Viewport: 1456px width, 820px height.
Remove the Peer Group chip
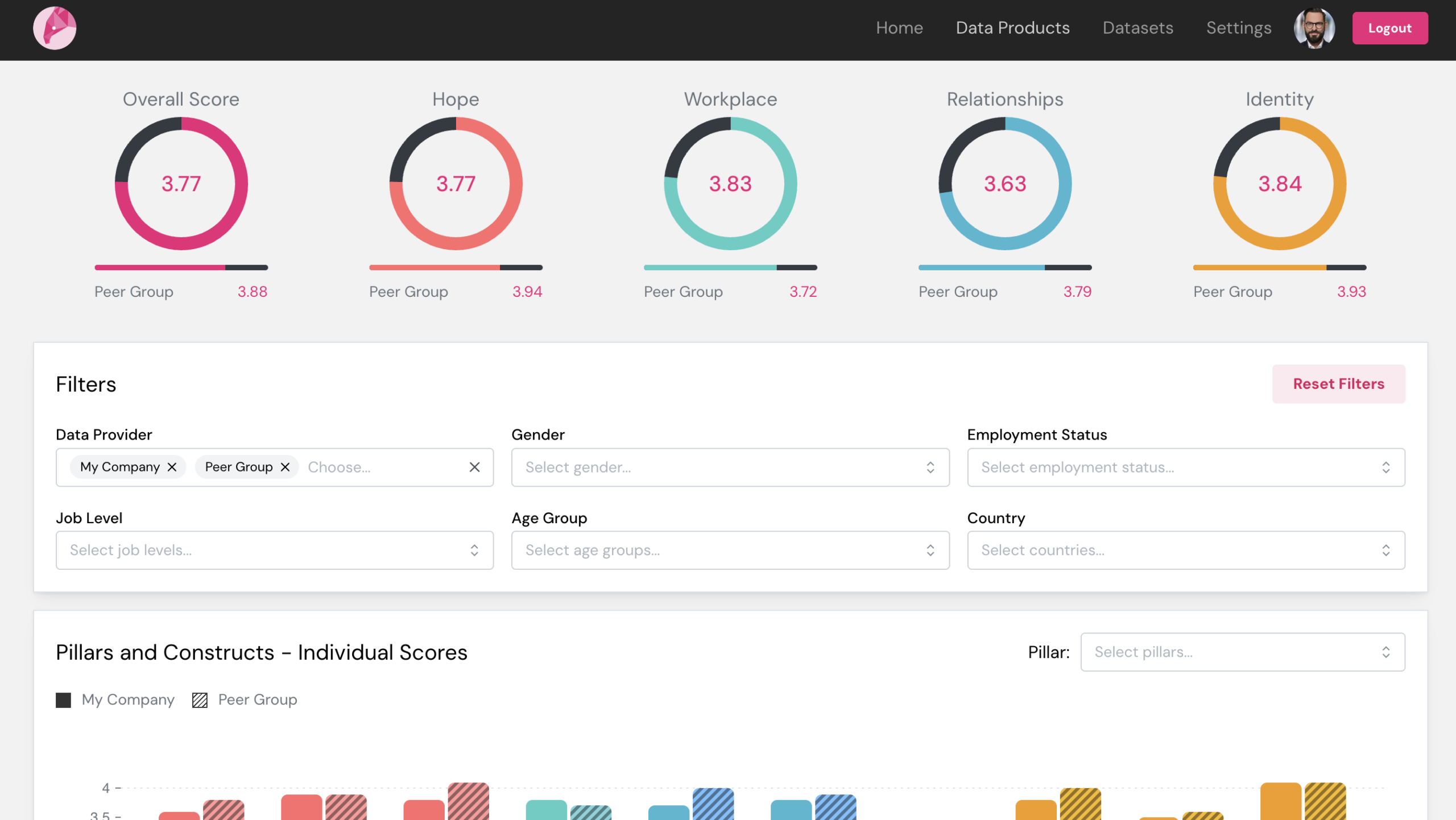pos(286,467)
